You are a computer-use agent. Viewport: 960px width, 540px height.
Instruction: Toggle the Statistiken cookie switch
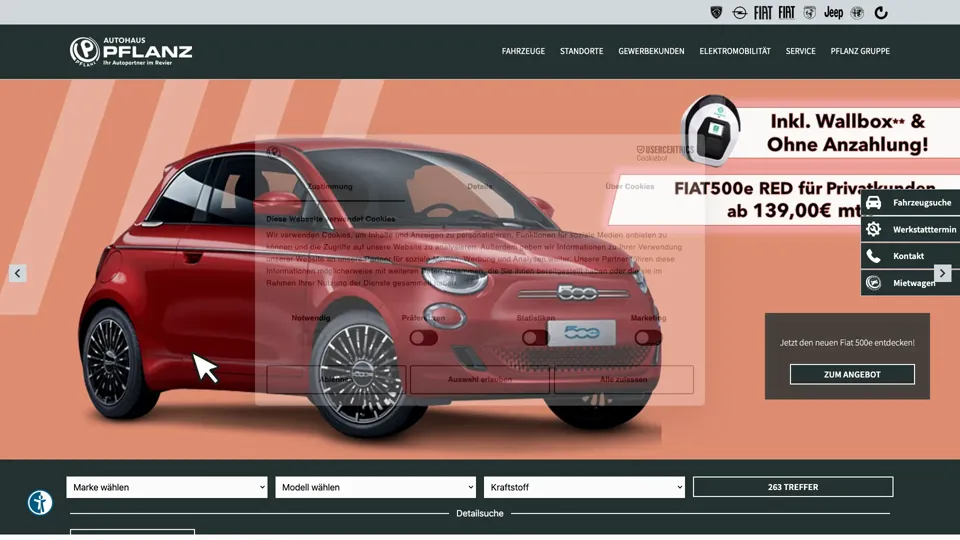(536, 338)
